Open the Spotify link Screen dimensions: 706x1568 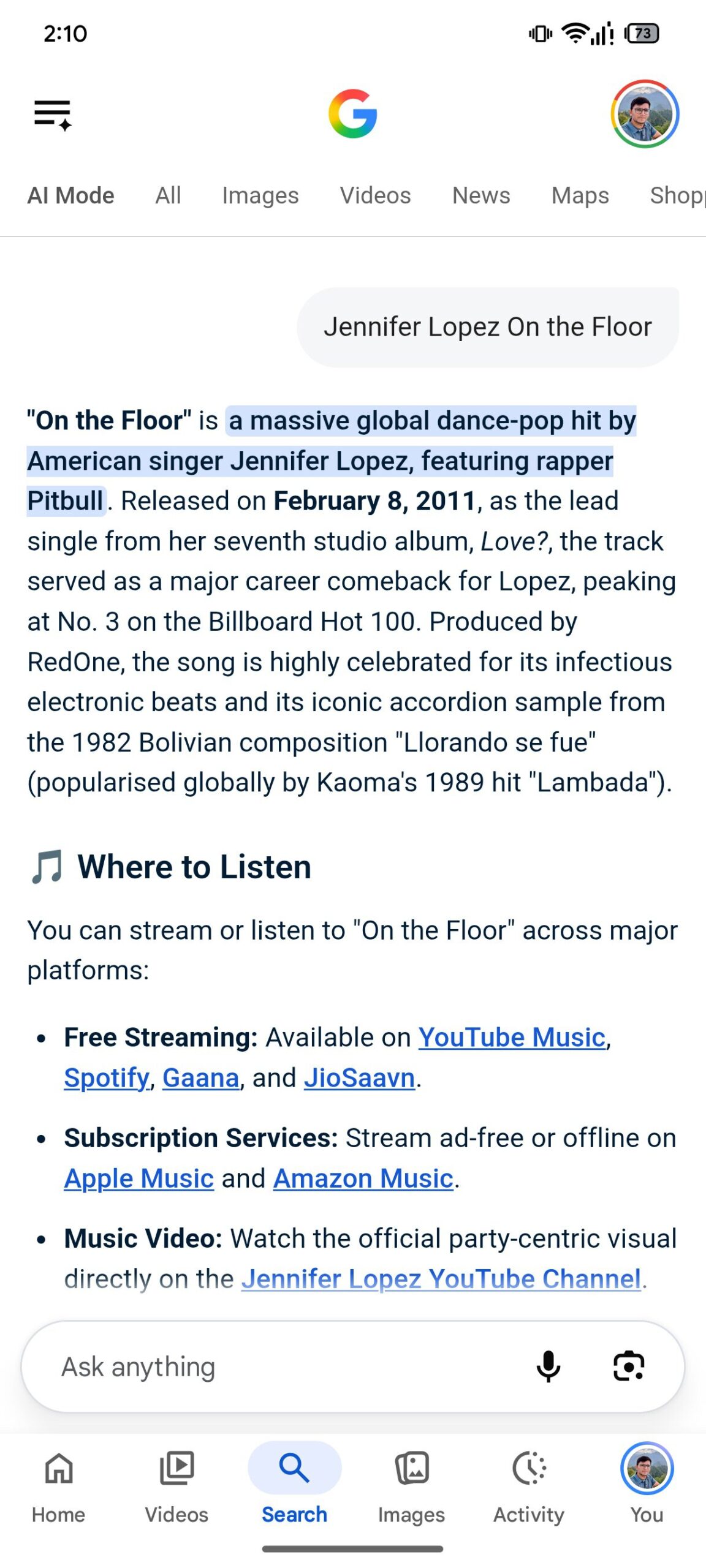[107, 1078]
